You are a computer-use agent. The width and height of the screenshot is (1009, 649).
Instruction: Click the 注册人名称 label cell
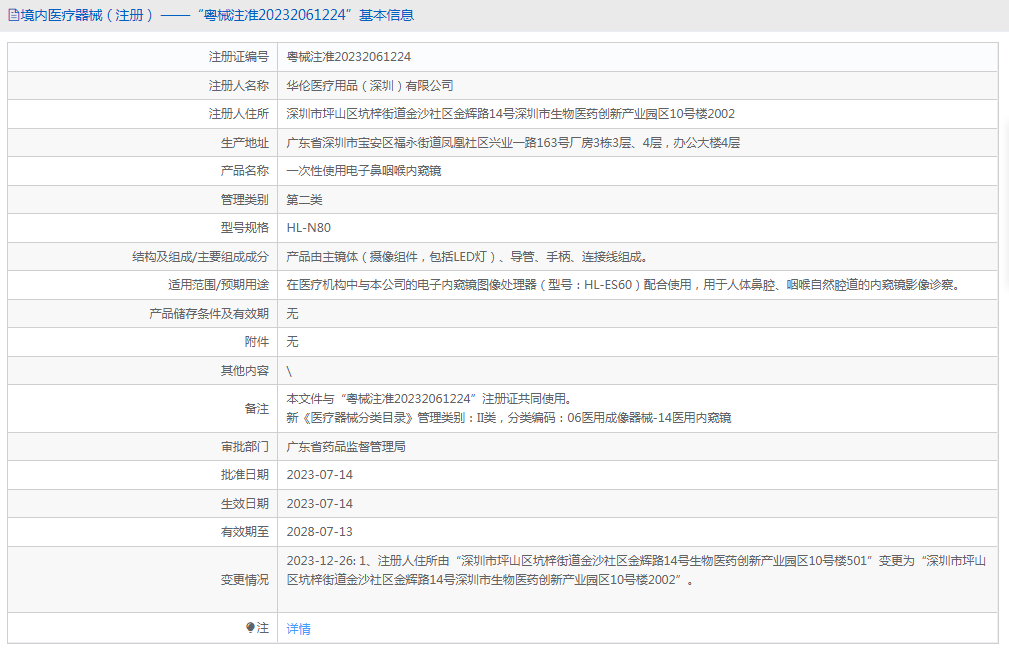239,86
